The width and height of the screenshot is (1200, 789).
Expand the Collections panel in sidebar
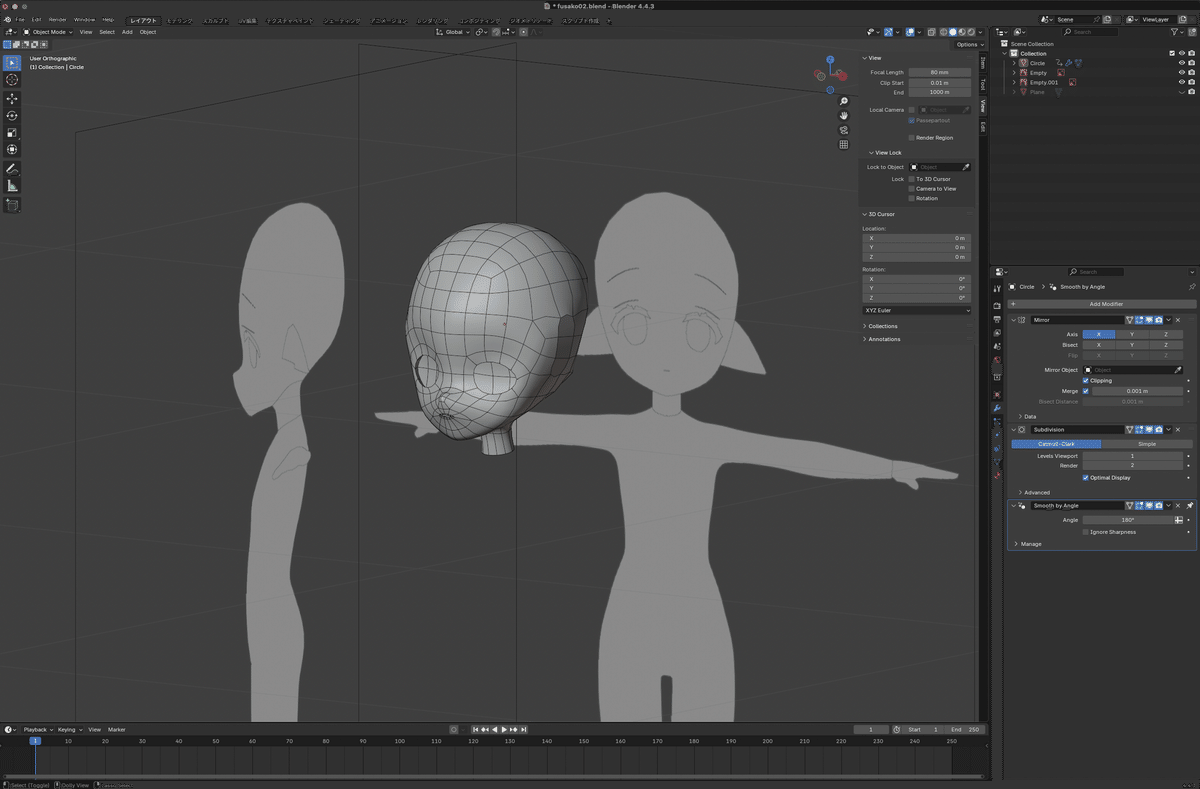tap(882, 326)
